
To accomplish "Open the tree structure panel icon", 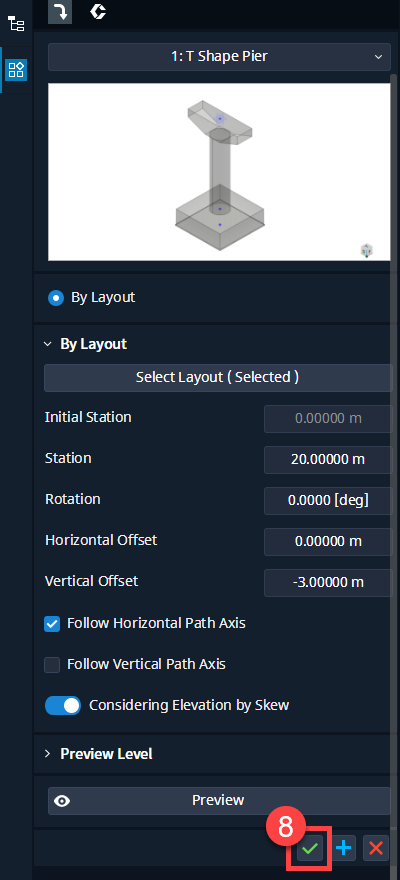I will pos(16,24).
